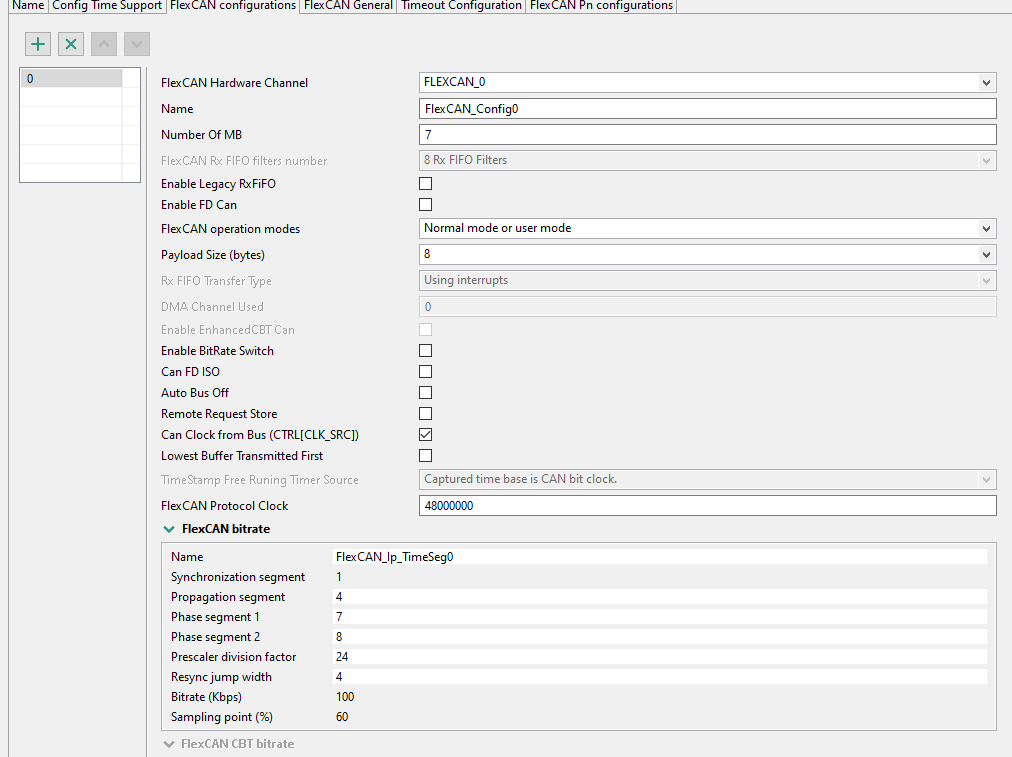
Task: Open the FlexCAN Pn configurations tab
Action: click(602, 6)
